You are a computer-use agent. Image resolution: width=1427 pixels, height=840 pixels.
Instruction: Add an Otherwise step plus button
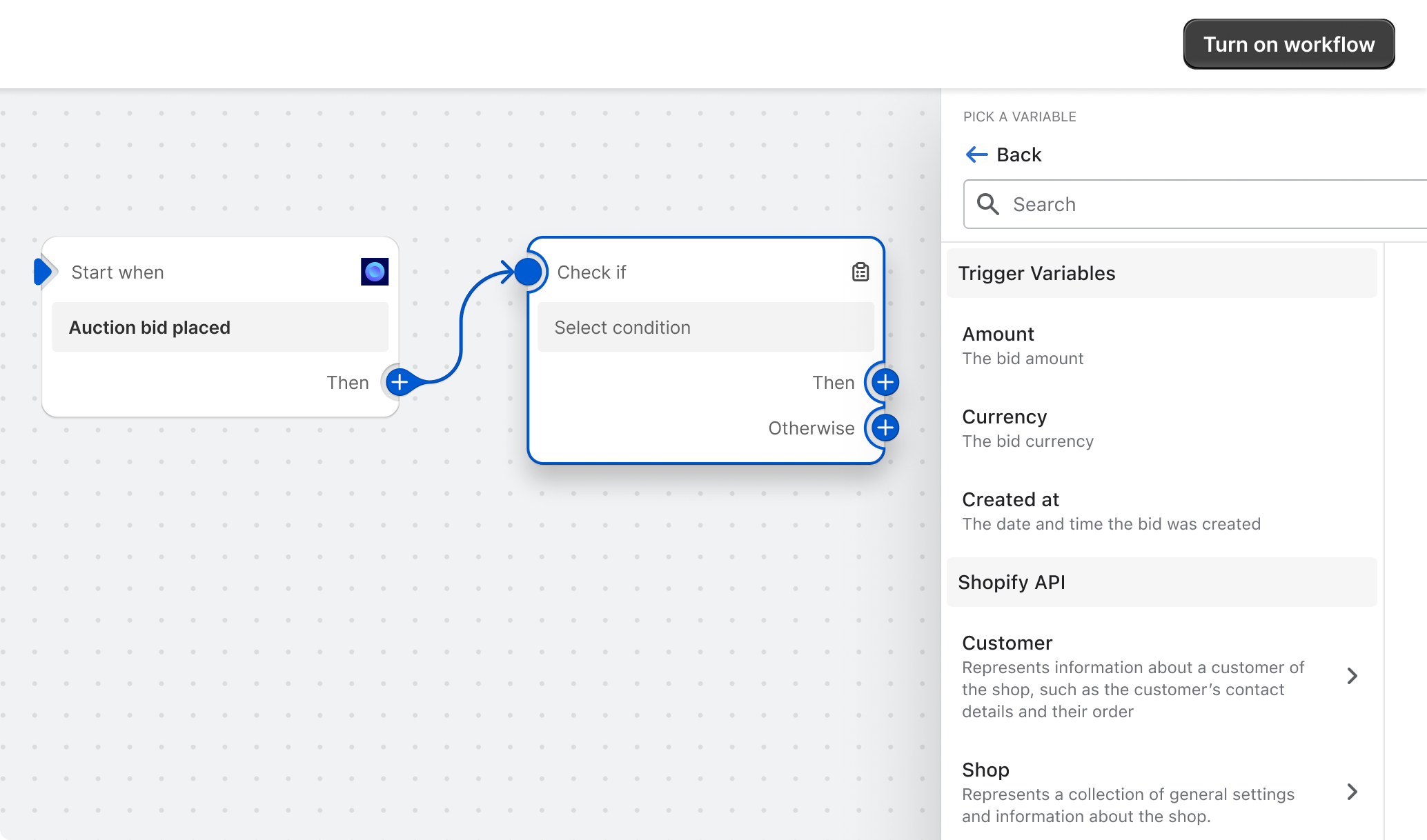[885, 428]
